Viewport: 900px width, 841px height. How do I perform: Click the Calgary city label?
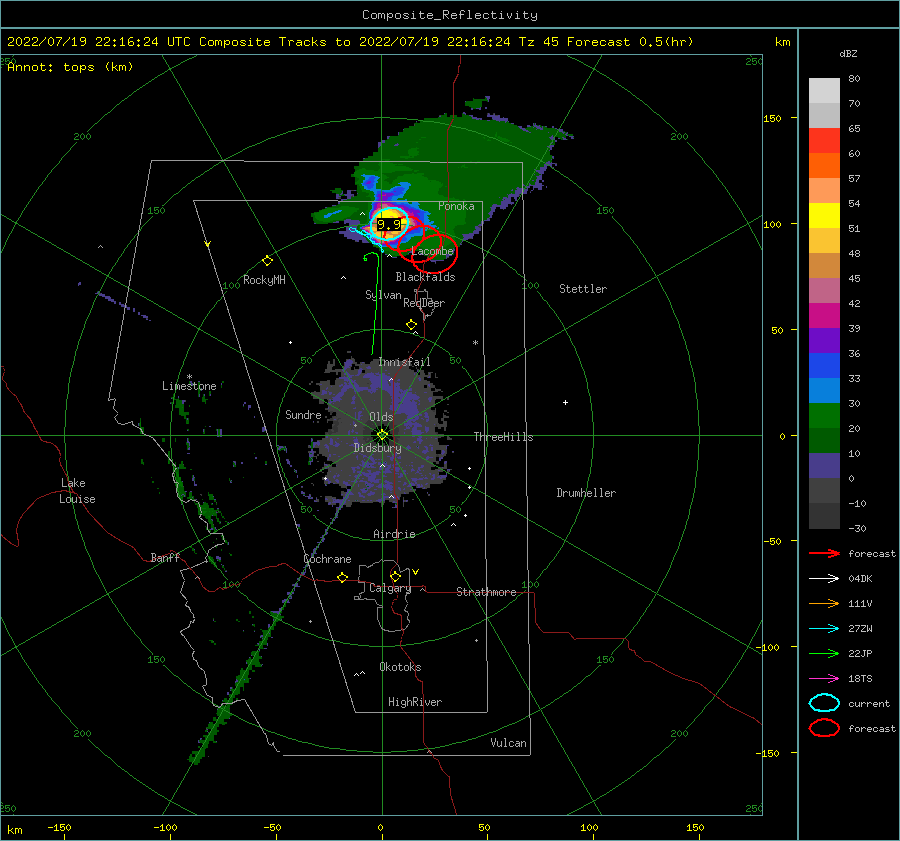point(390,588)
